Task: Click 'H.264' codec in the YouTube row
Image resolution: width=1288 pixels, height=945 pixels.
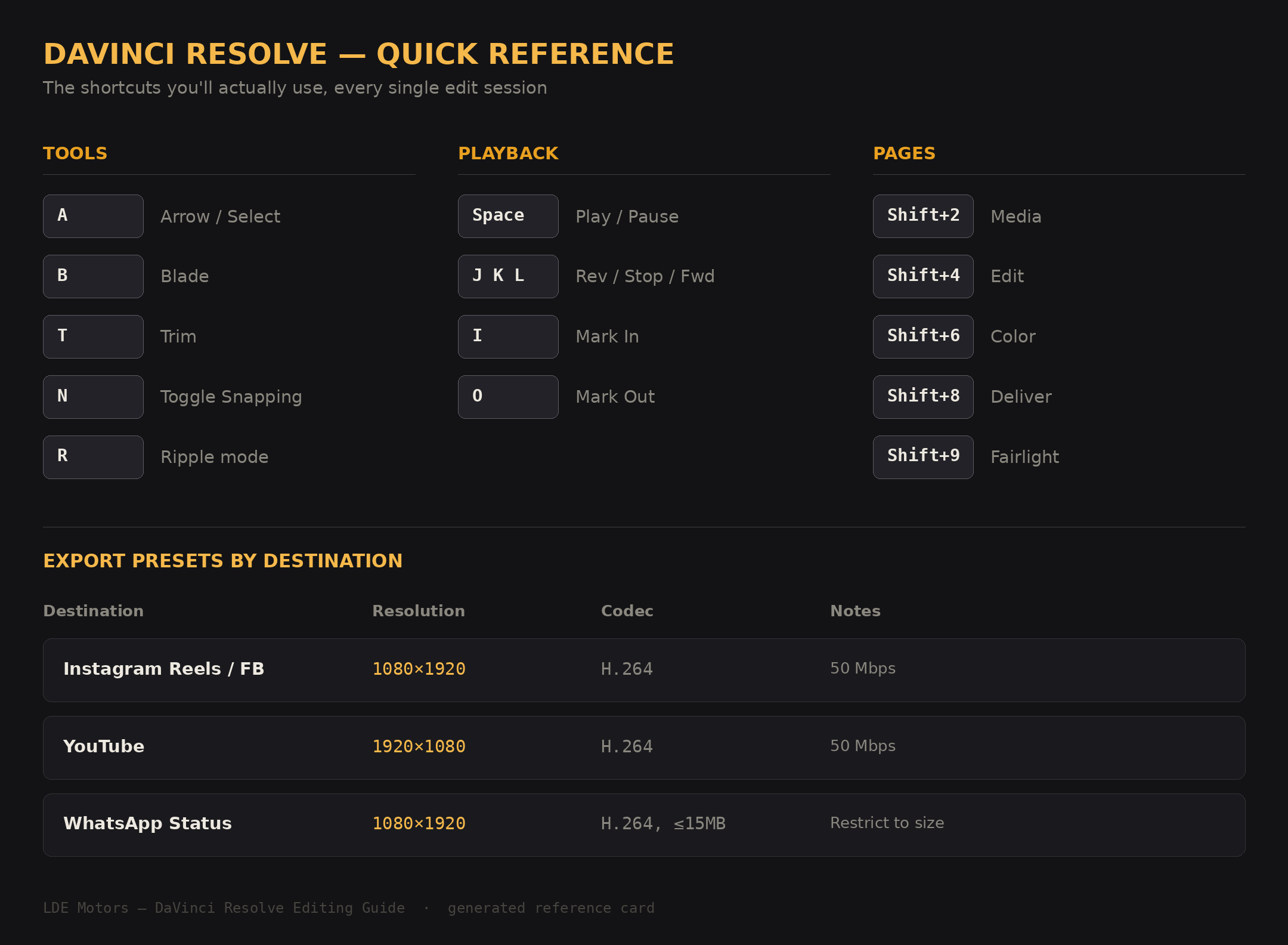Action: (x=627, y=746)
